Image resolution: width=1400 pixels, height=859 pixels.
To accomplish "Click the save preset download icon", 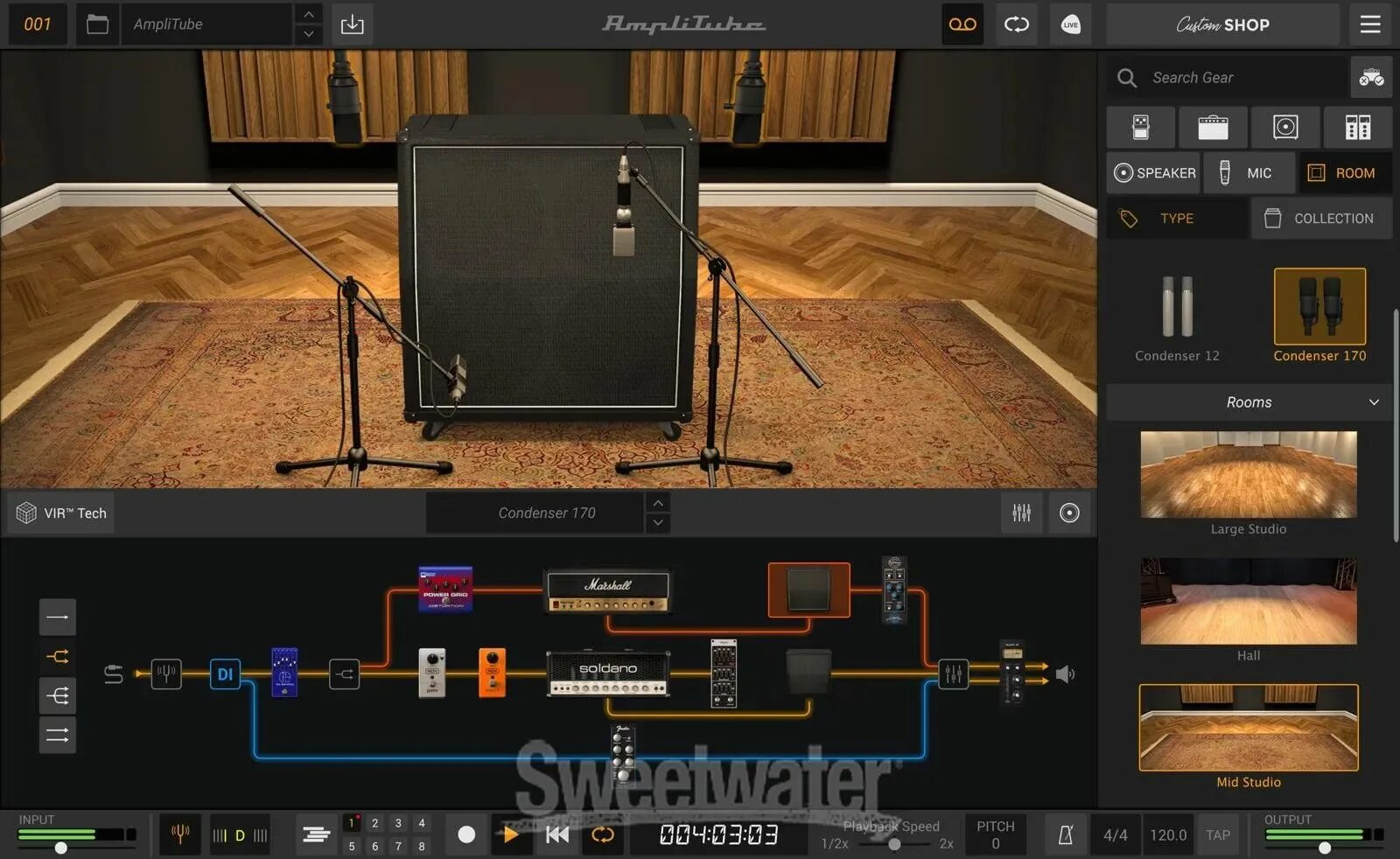I will (x=352, y=24).
